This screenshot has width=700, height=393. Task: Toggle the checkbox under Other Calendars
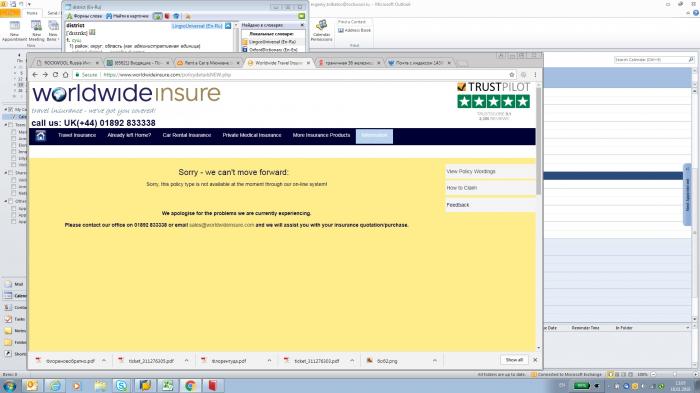click(14, 209)
